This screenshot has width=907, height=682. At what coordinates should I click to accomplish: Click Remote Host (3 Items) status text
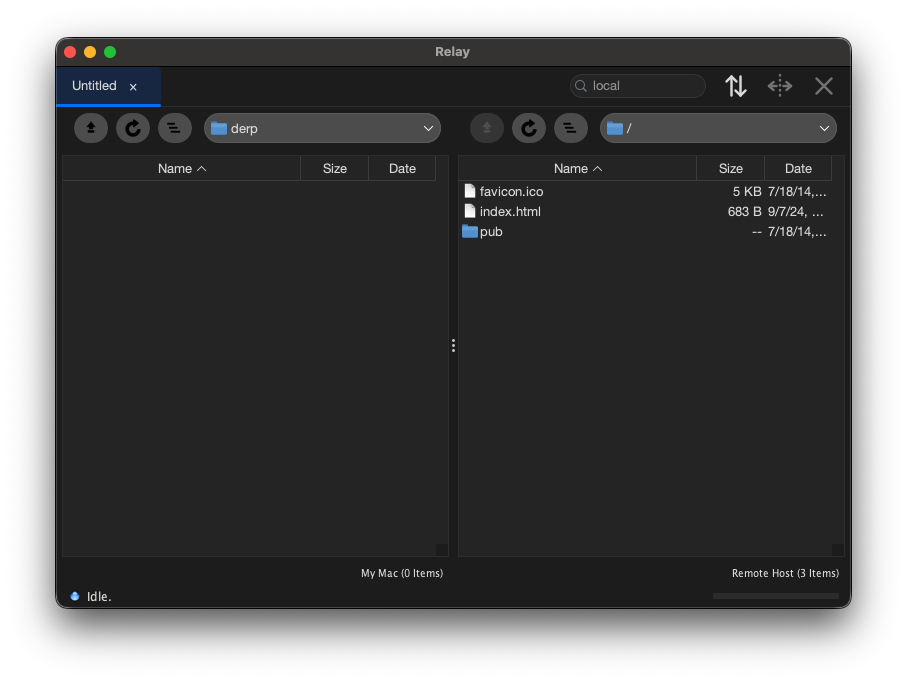pos(785,573)
